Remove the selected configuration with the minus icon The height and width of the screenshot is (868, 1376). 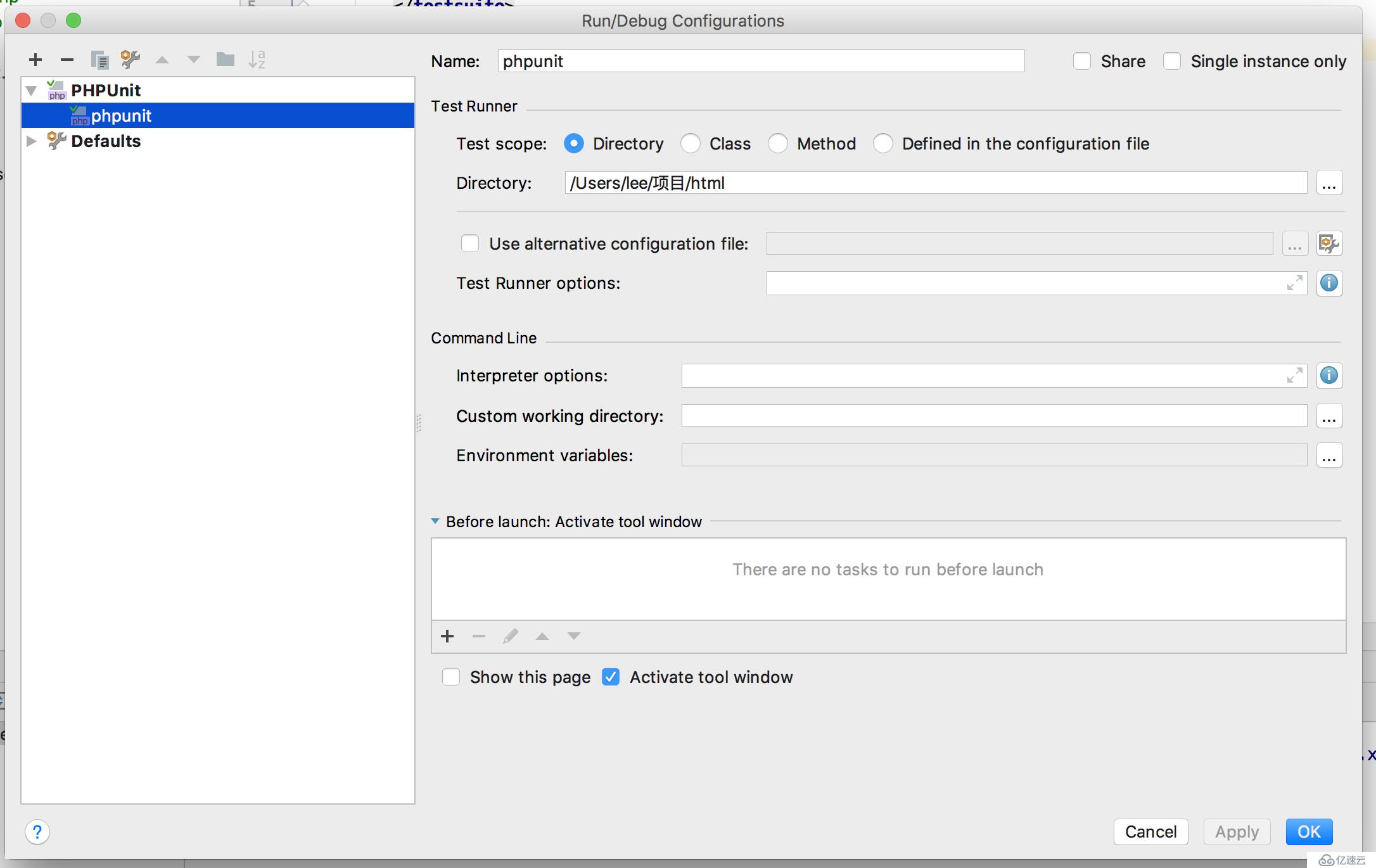point(67,60)
